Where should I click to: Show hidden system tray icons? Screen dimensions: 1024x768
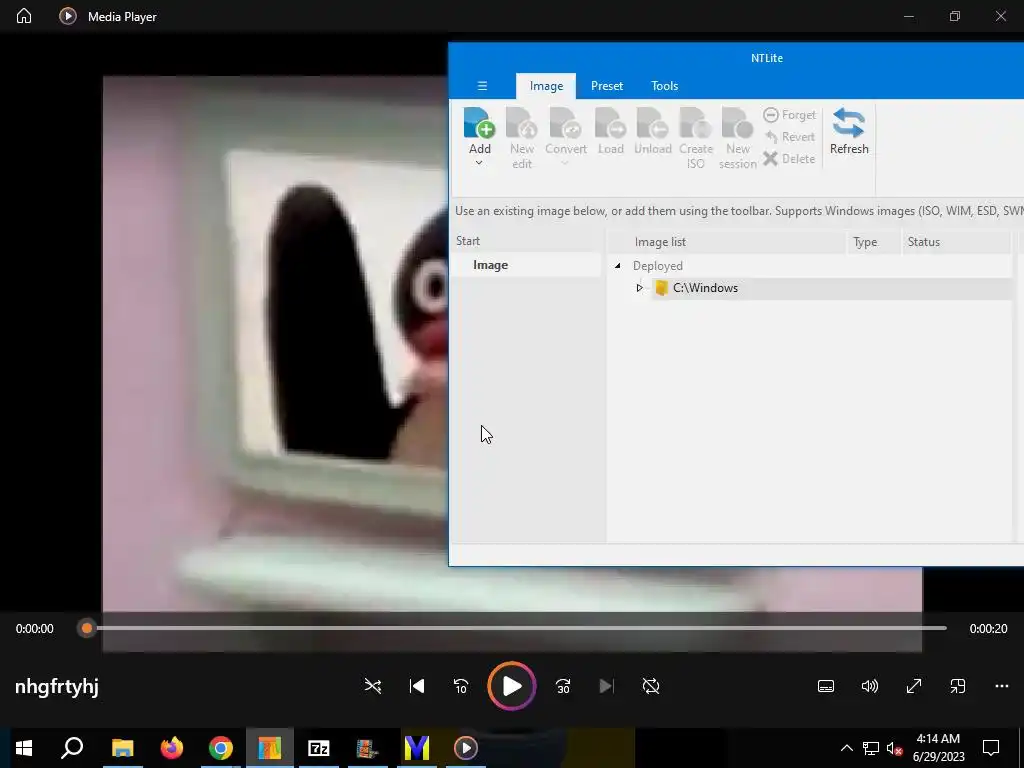point(846,748)
